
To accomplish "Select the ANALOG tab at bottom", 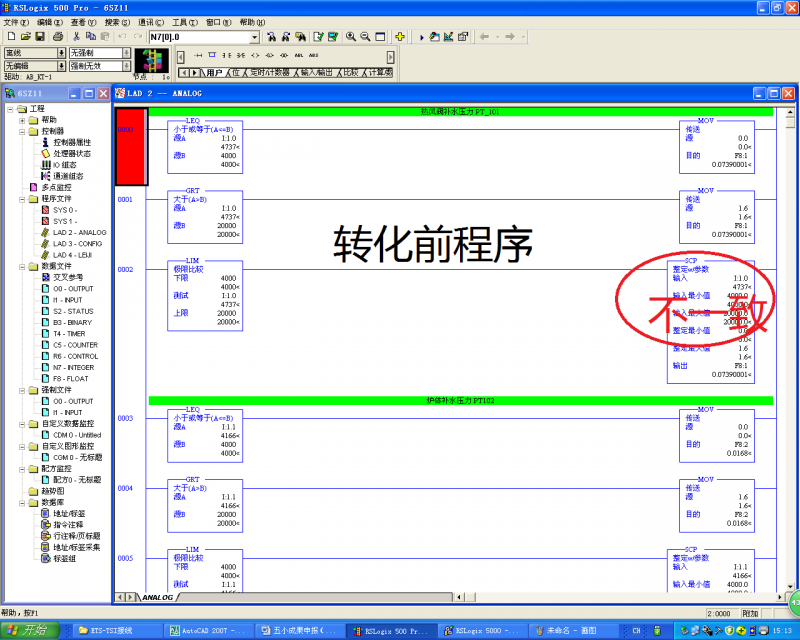I will click(x=157, y=597).
